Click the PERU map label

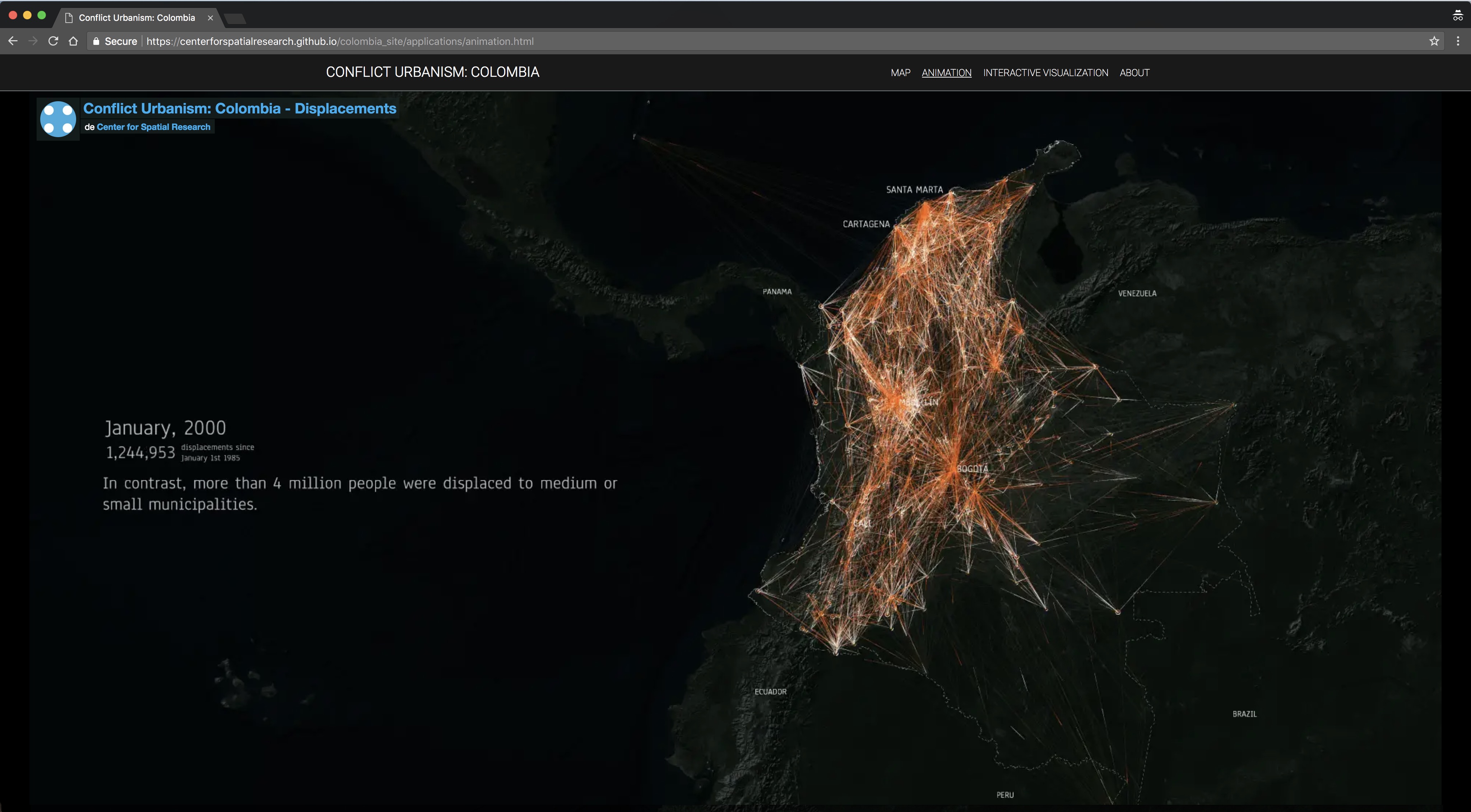point(1005,795)
